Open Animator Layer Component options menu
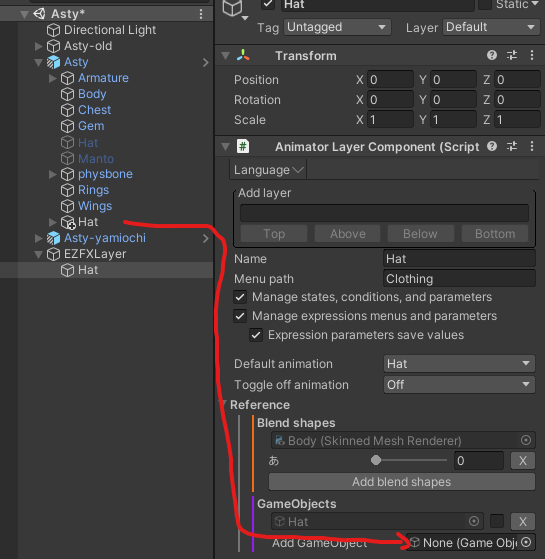The image size is (545, 559). (x=532, y=146)
